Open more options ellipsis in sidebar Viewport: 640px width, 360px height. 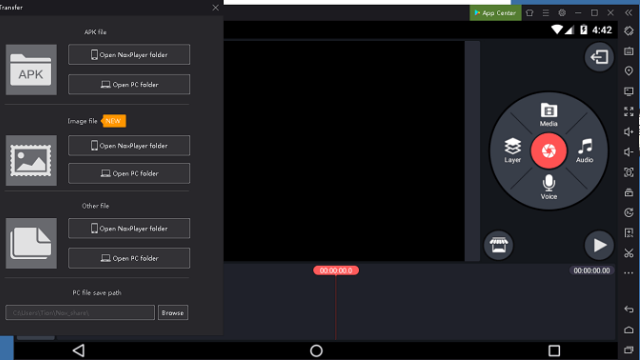point(629,273)
